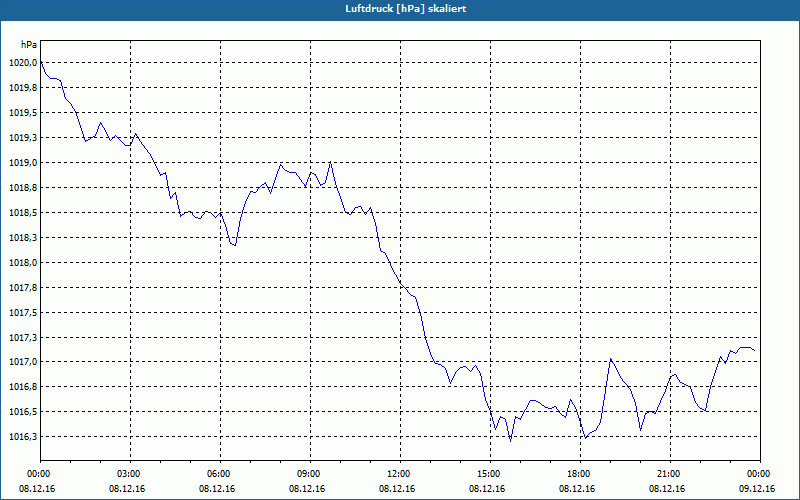Pick the 15:00 time tick label
800x500 pixels.
pos(490,474)
